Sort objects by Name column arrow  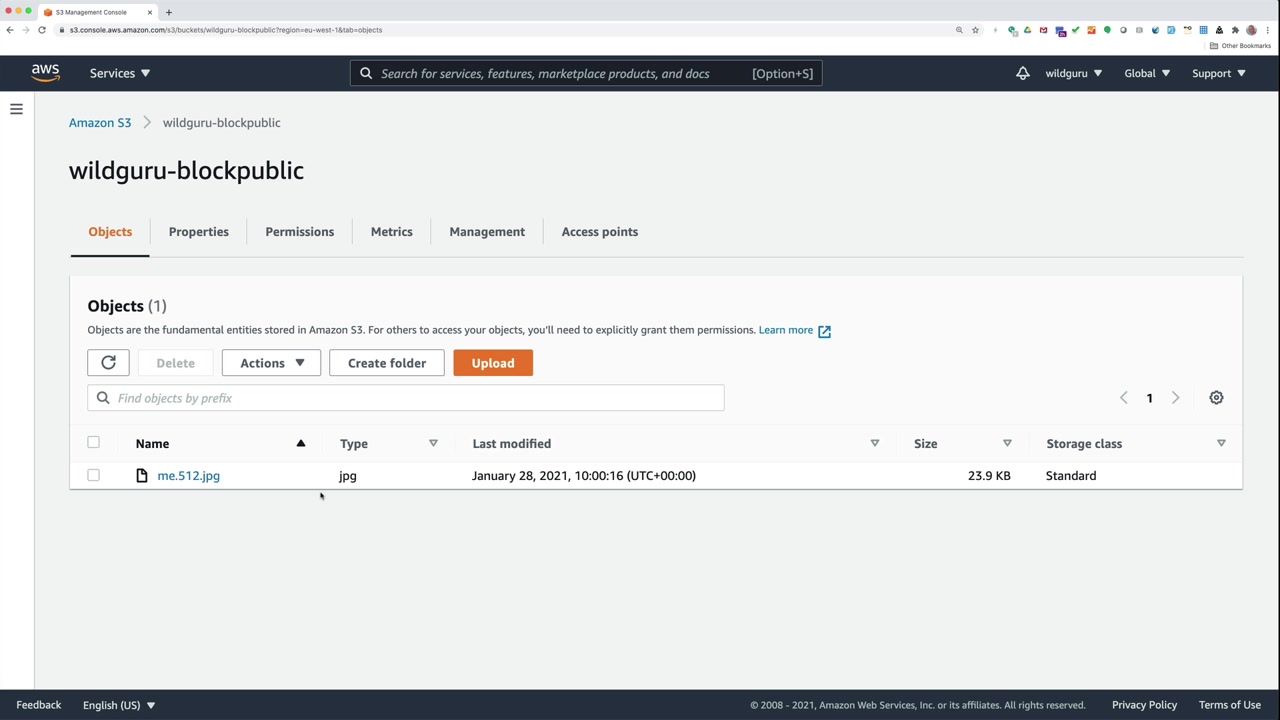pyautogui.click(x=300, y=443)
